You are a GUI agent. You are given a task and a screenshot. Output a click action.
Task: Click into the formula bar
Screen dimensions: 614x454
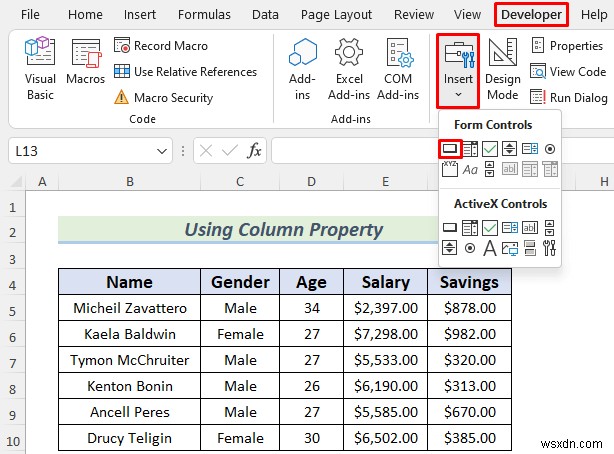[x=354, y=150]
